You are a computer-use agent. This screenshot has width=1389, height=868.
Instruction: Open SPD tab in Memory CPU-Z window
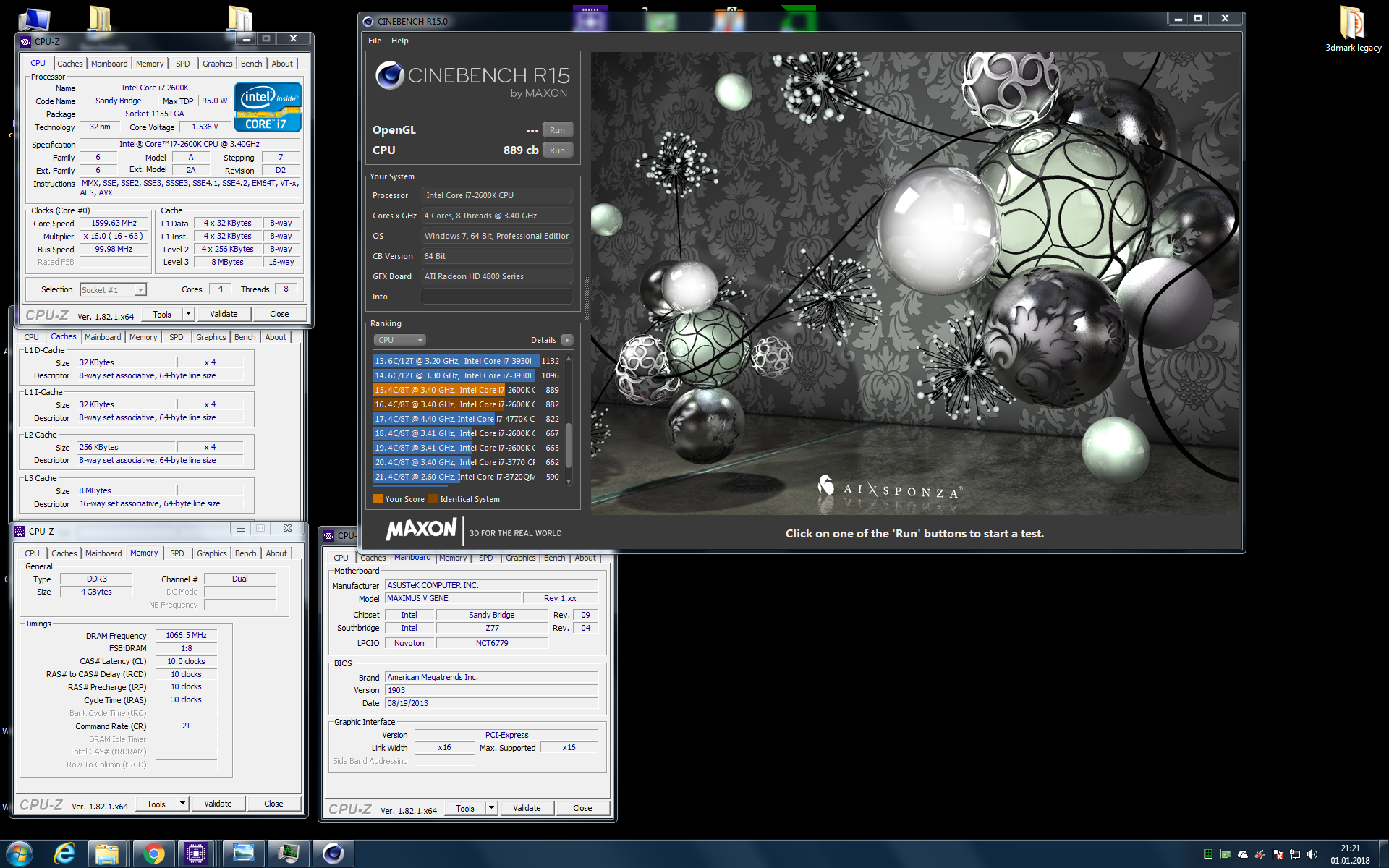tap(177, 553)
